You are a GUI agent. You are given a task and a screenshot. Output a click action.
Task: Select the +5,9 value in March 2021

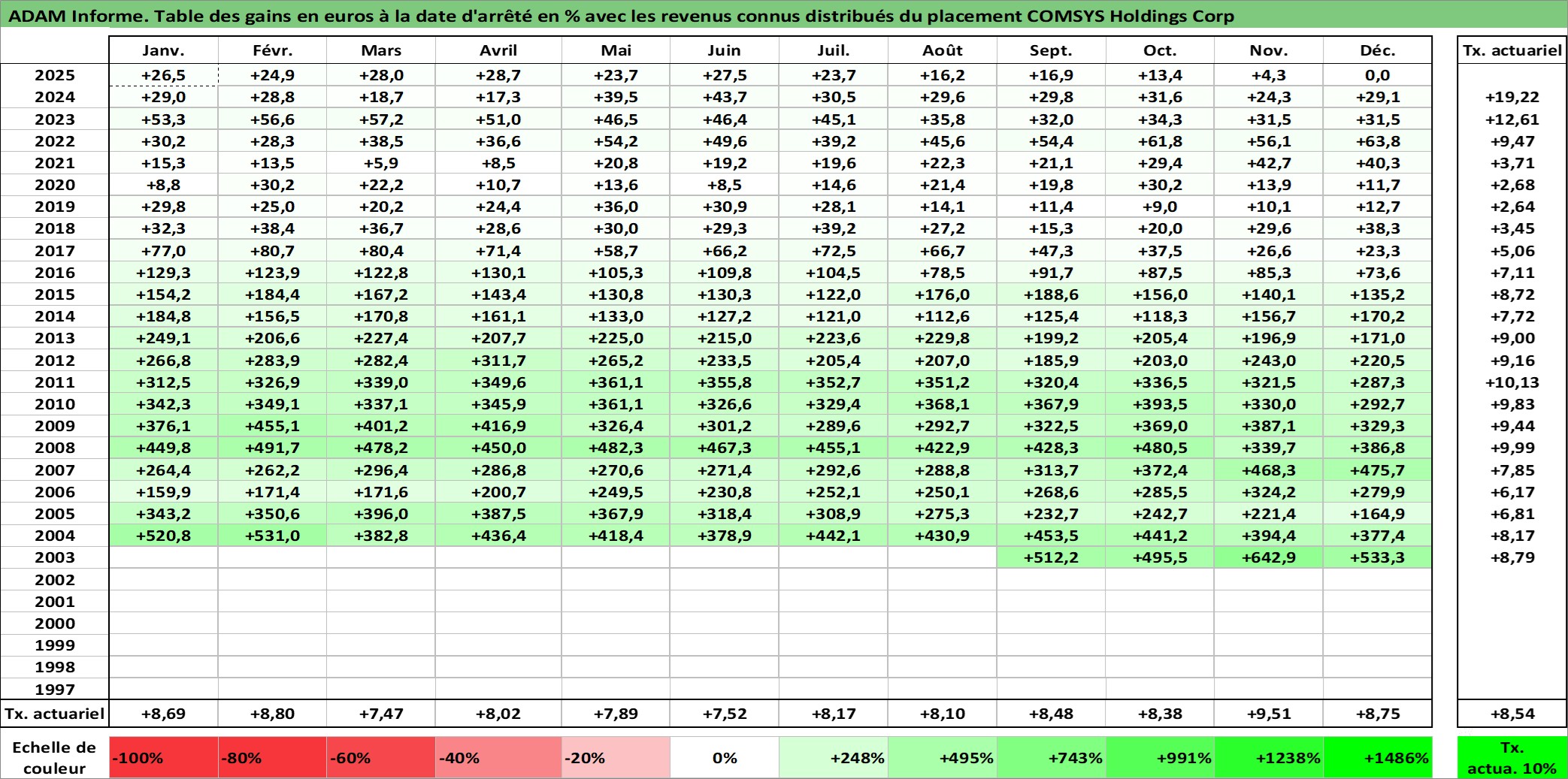pos(381,163)
